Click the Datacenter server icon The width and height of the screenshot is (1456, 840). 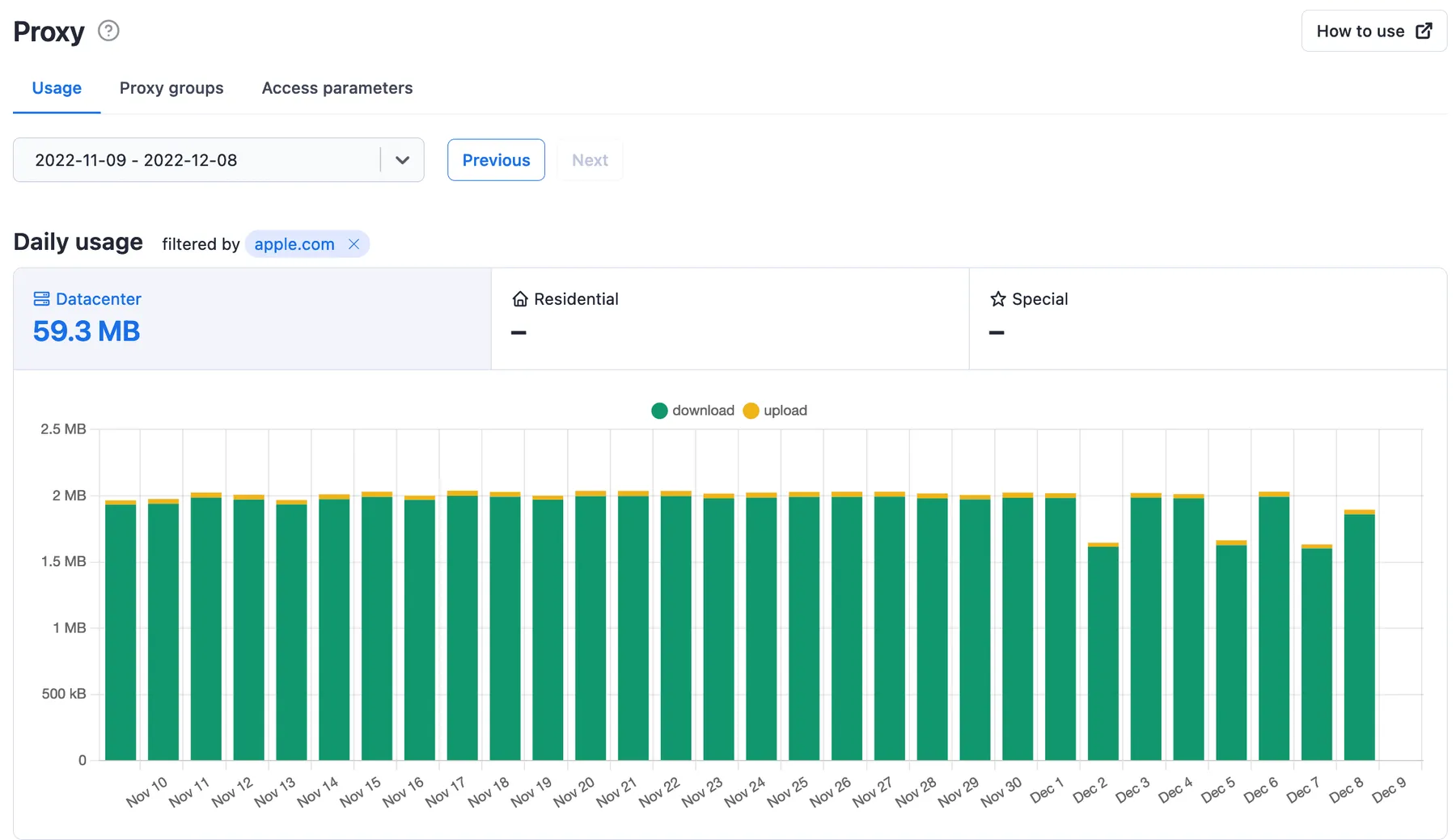(41, 299)
